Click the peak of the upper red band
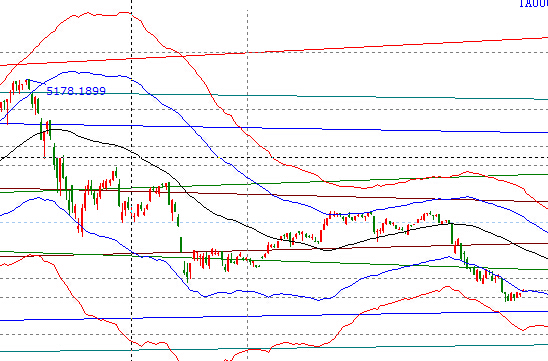 click(124, 13)
